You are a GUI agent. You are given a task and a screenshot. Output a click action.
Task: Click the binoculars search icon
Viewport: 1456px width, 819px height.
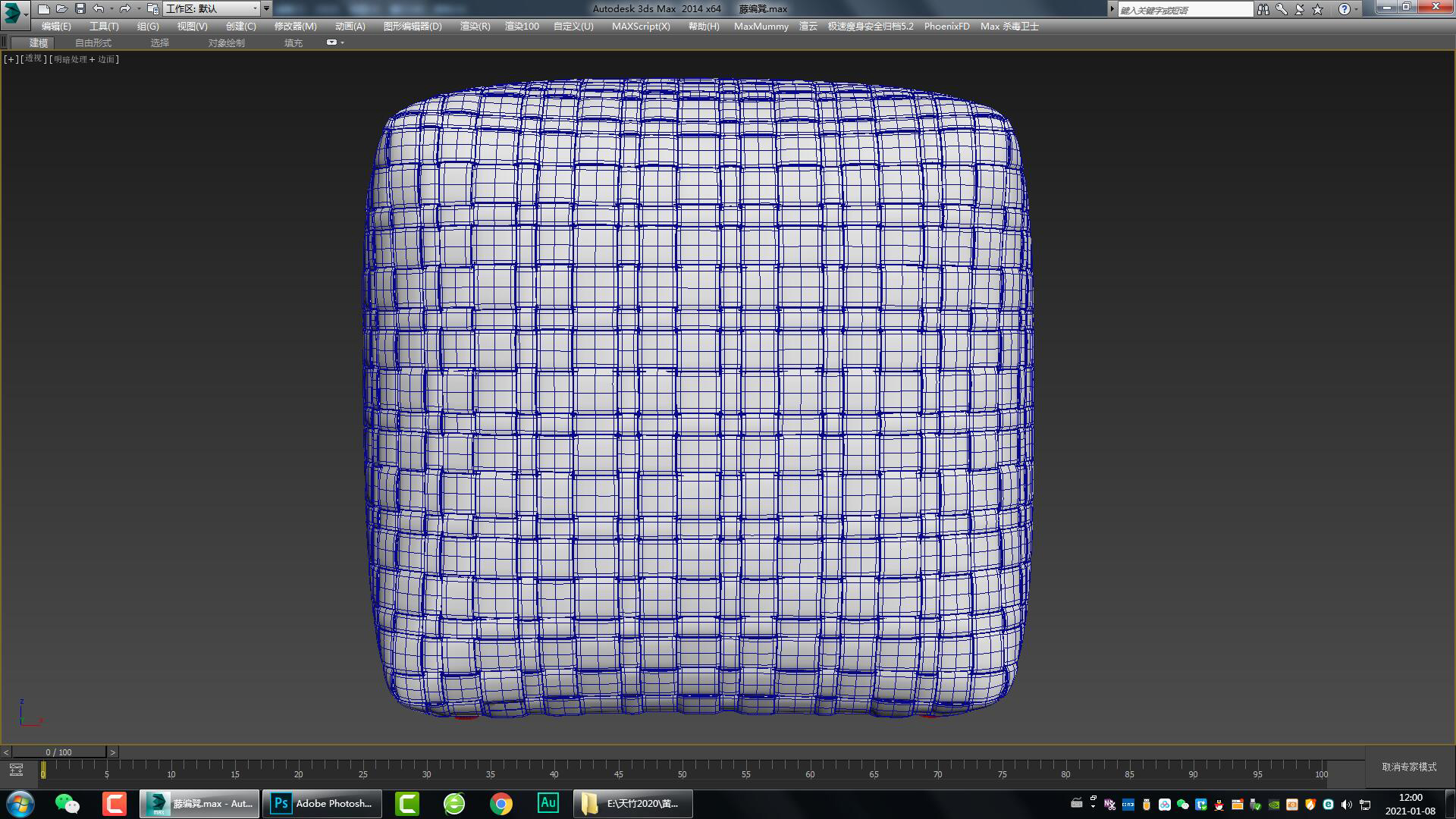click(x=1263, y=9)
